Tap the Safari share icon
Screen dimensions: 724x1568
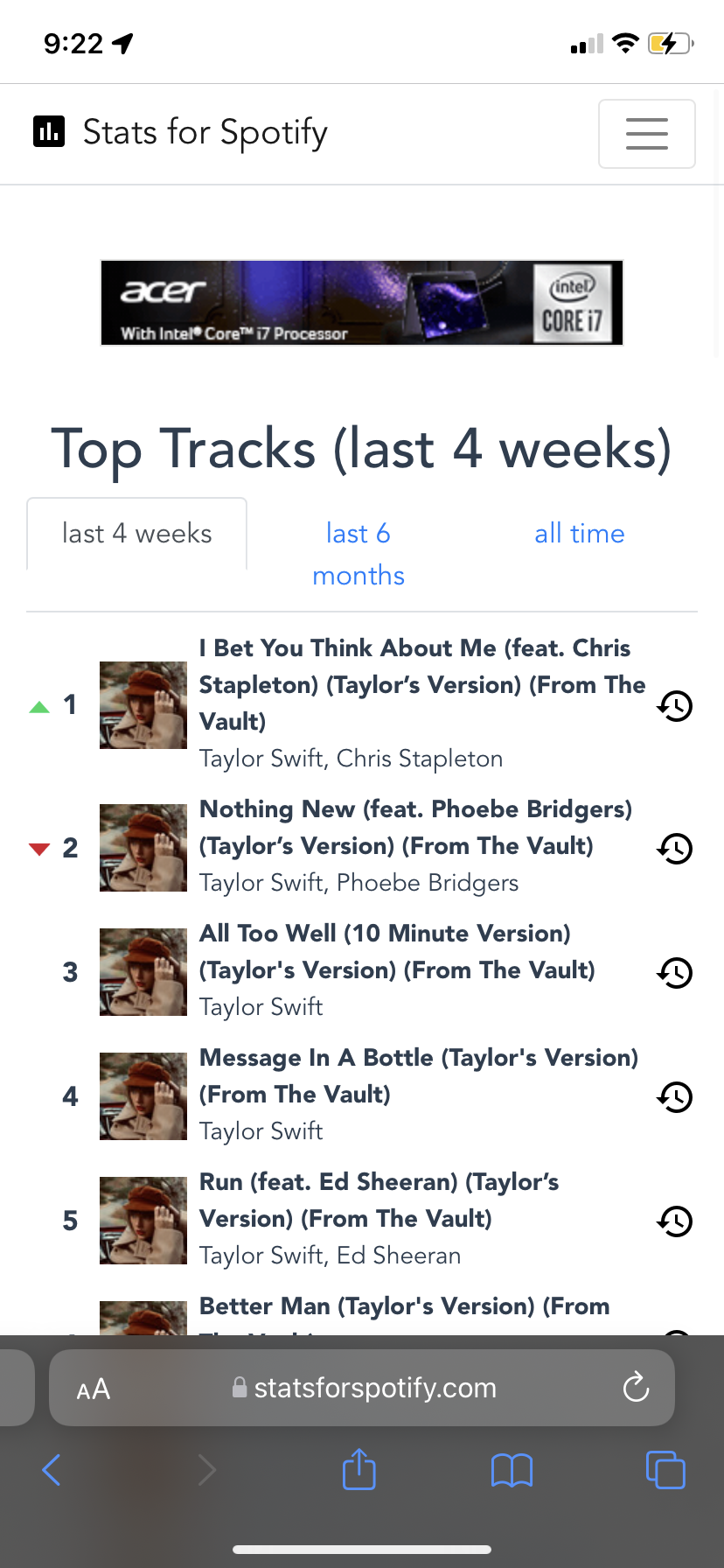[359, 1469]
